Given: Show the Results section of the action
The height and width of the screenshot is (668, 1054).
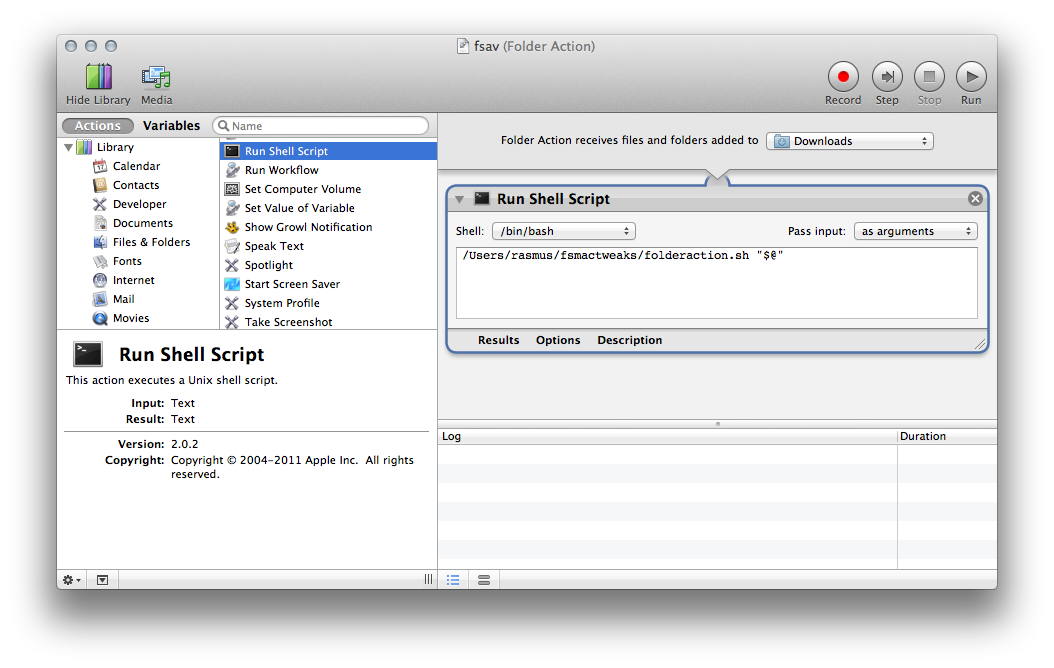Looking at the screenshot, I should pyautogui.click(x=499, y=340).
